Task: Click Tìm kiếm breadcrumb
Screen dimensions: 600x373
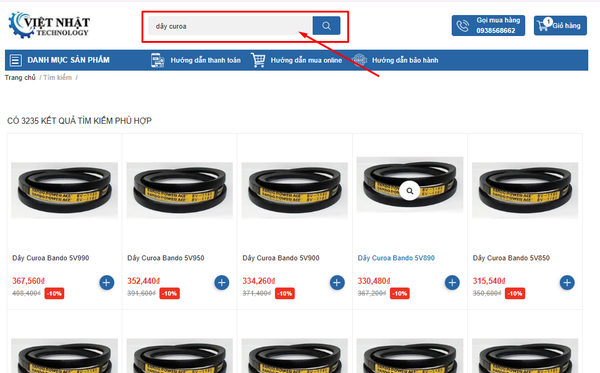Action: [57, 78]
